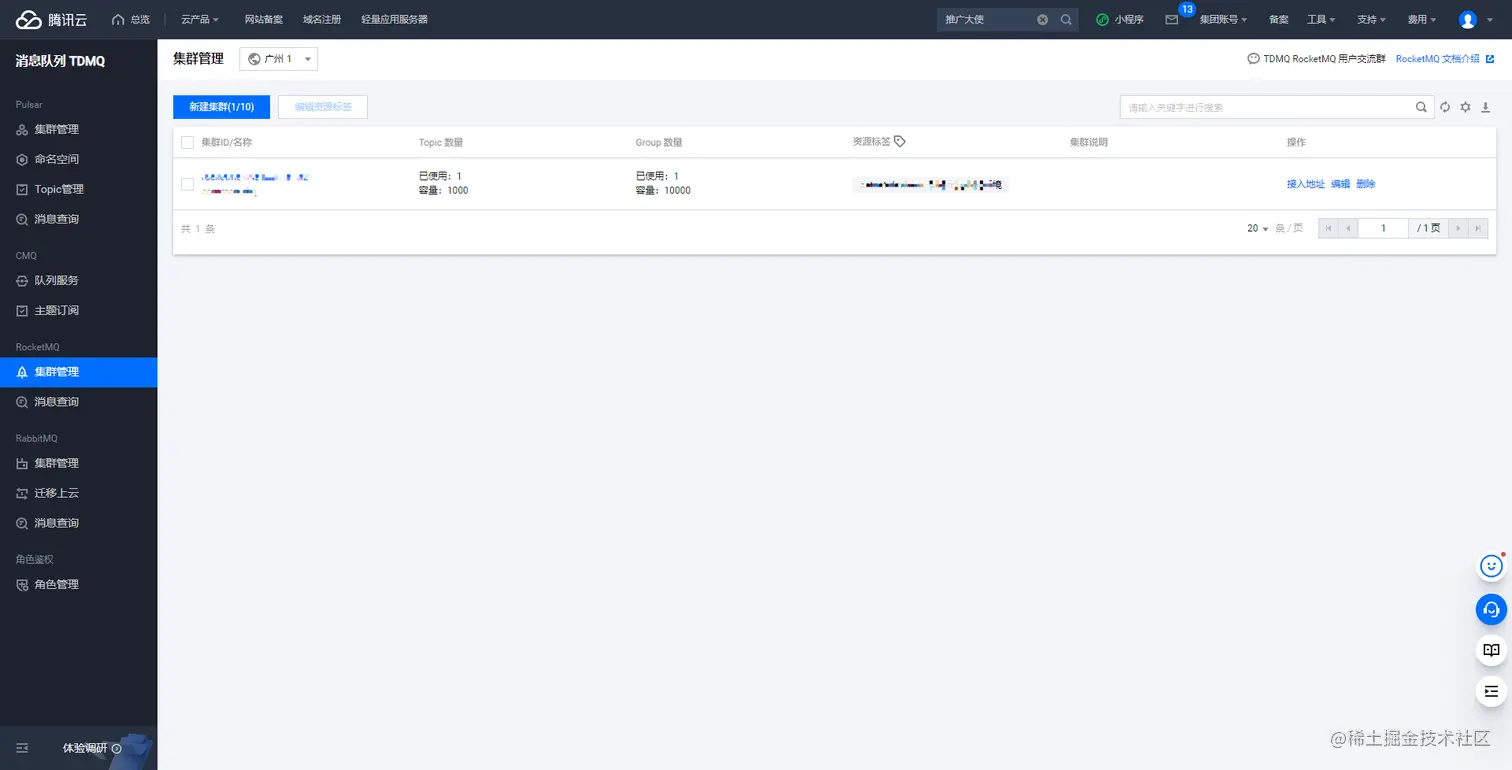Open the feedback smiley icon
This screenshot has height=770, width=1512.
tap(1490, 566)
